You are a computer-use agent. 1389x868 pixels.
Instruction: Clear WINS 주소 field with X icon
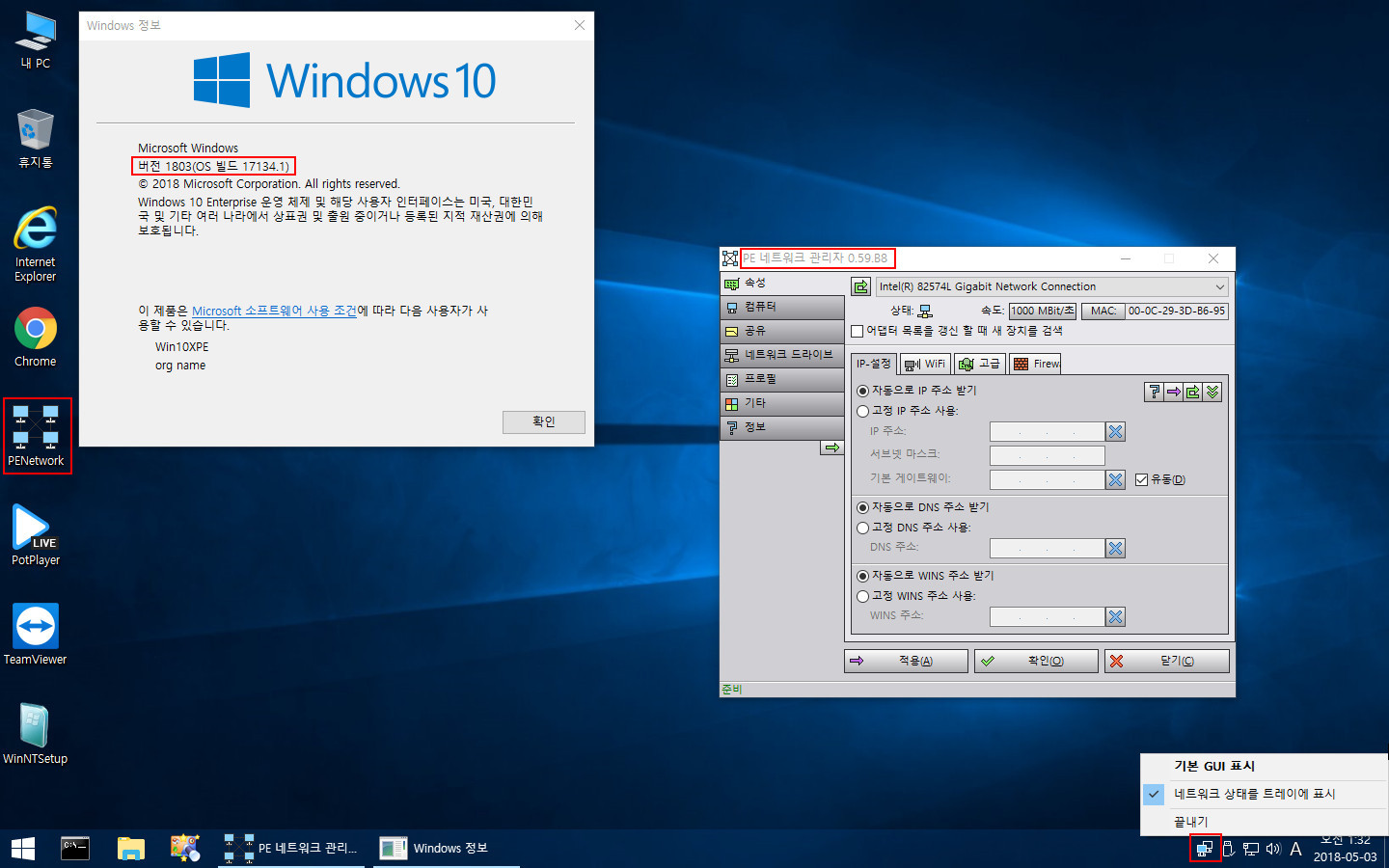click(1115, 616)
